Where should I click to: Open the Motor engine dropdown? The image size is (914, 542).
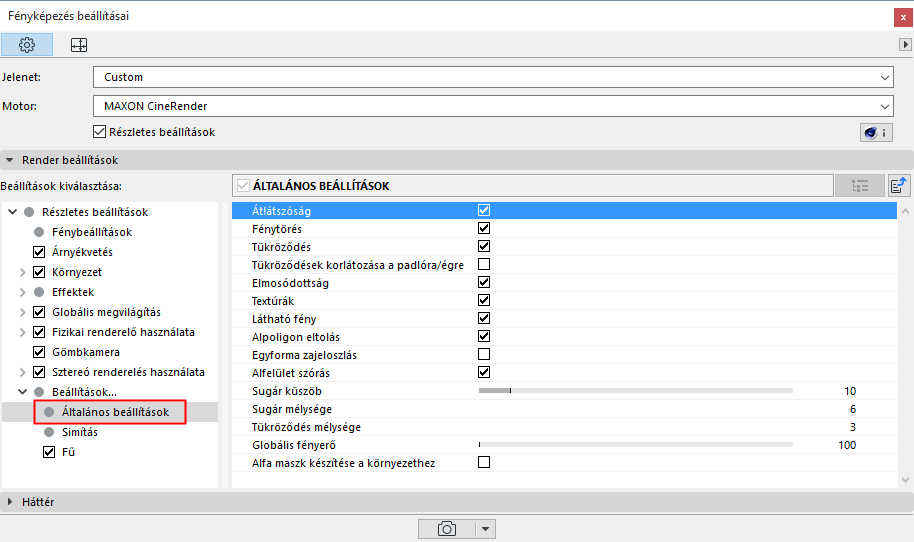[493, 106]
